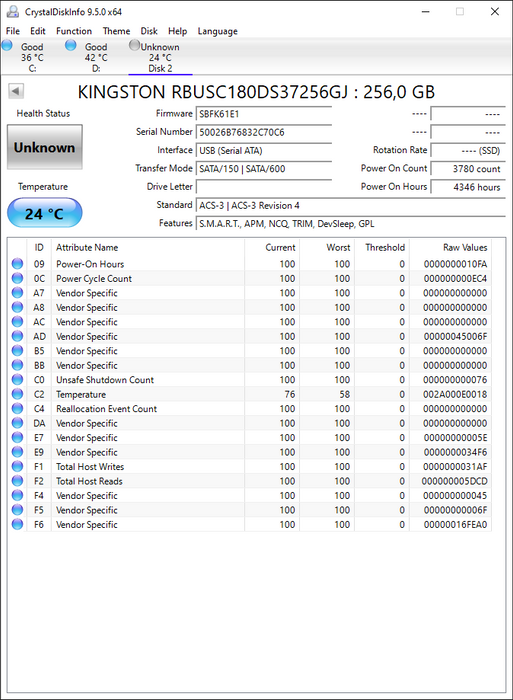Click the status orb for attribute F5
Image resolution: width=513 pixels, height=700 pixels.
point(17,510)
